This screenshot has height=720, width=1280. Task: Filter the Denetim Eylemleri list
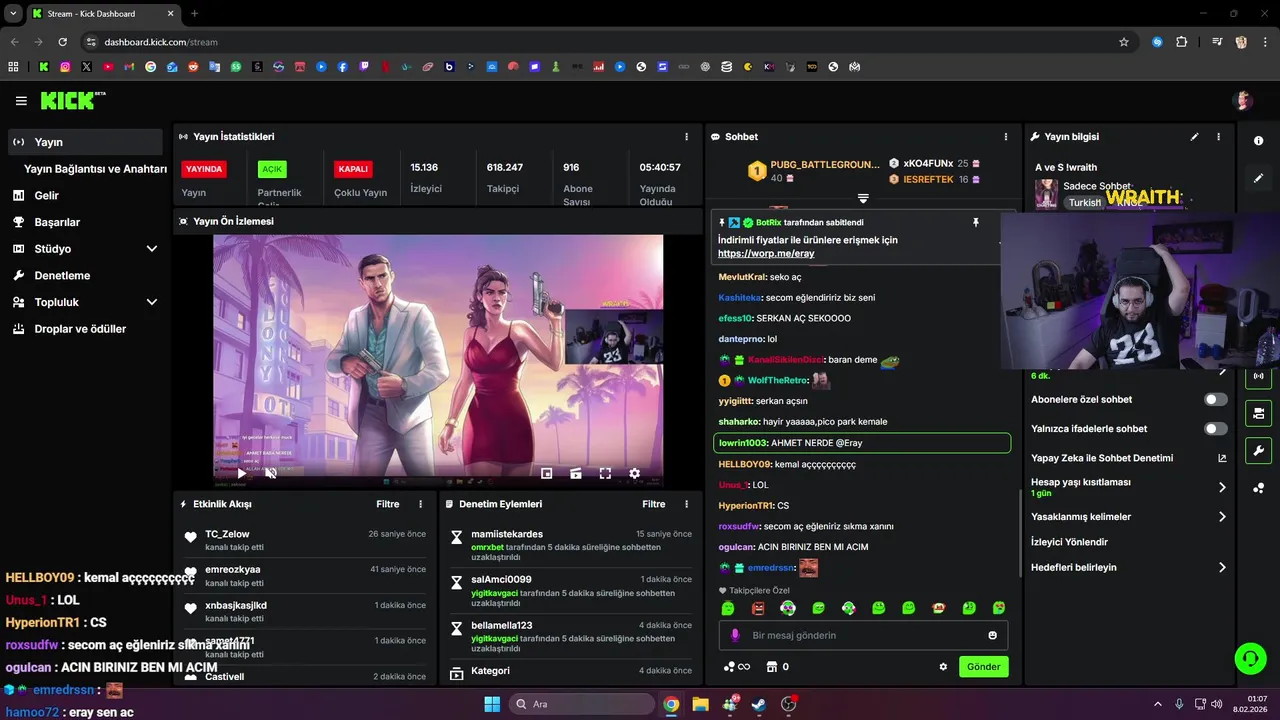[654, 504]
